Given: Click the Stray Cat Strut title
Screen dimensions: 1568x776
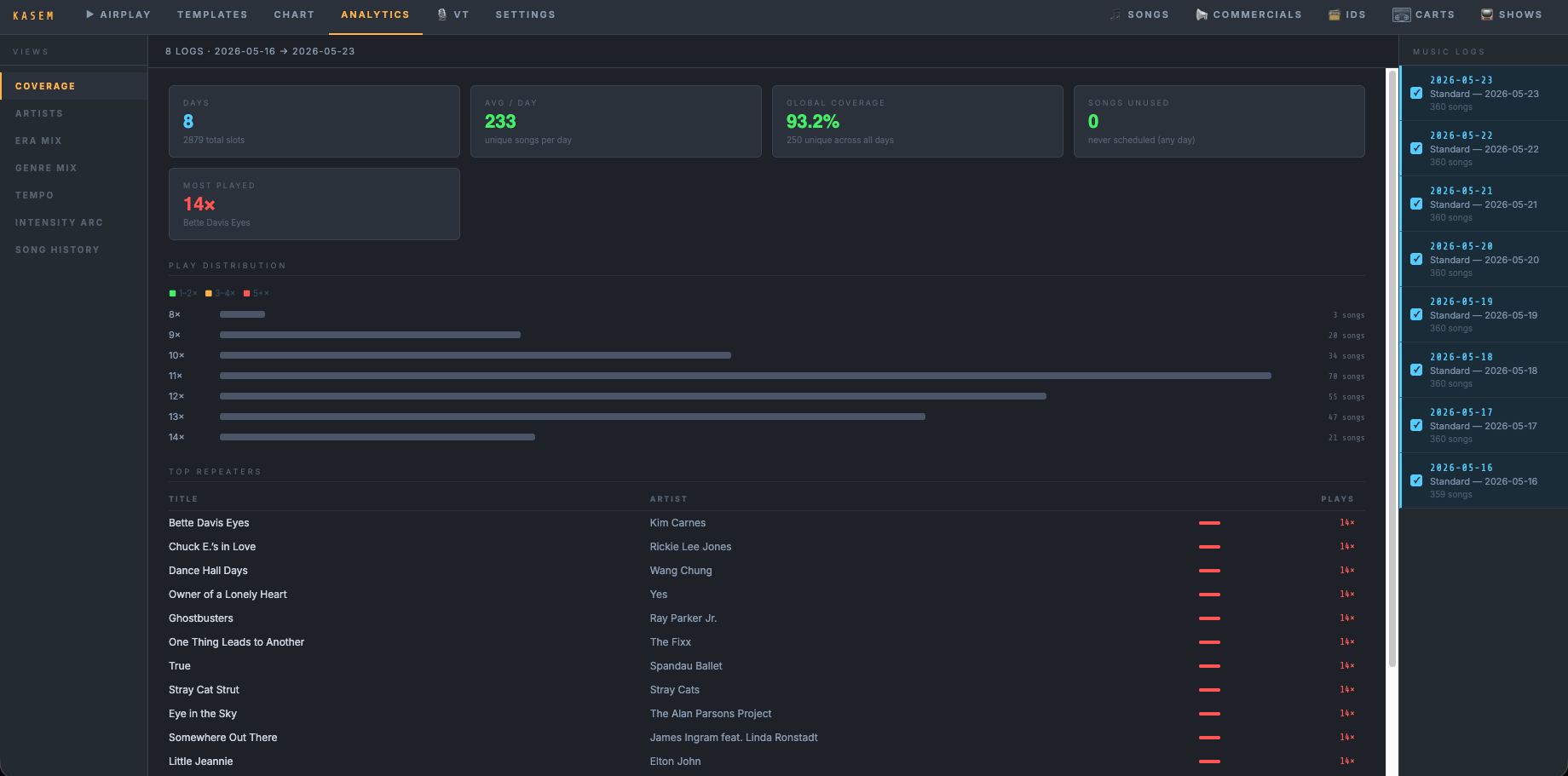Looking at the screenshot, I should [x=204, y=690].
